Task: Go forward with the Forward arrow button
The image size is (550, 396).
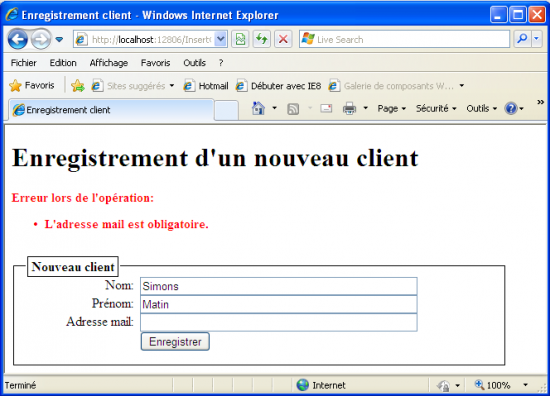Action: [40, 39]
